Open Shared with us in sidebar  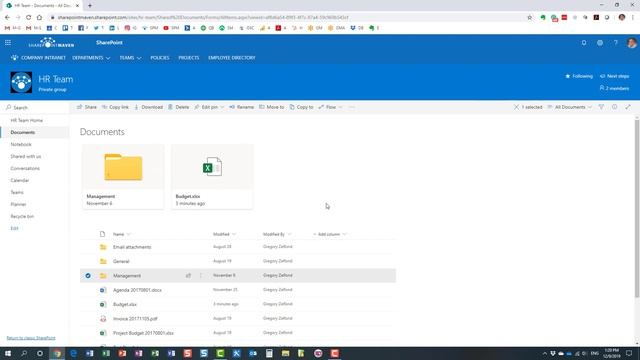26,156
